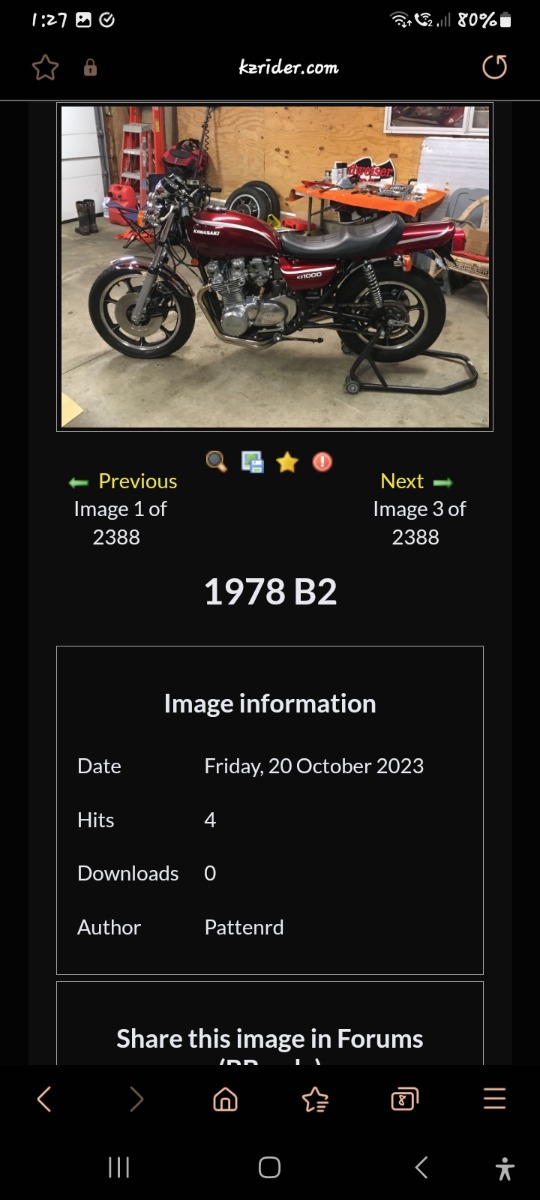
Task: Open the browser hamburger menu
Action: (494, 1100)
